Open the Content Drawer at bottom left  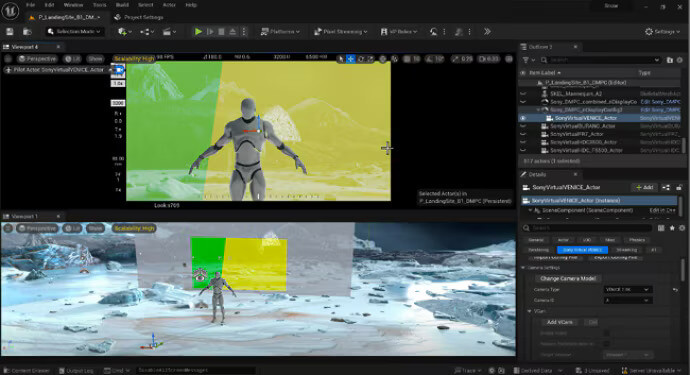click(27, 371)
